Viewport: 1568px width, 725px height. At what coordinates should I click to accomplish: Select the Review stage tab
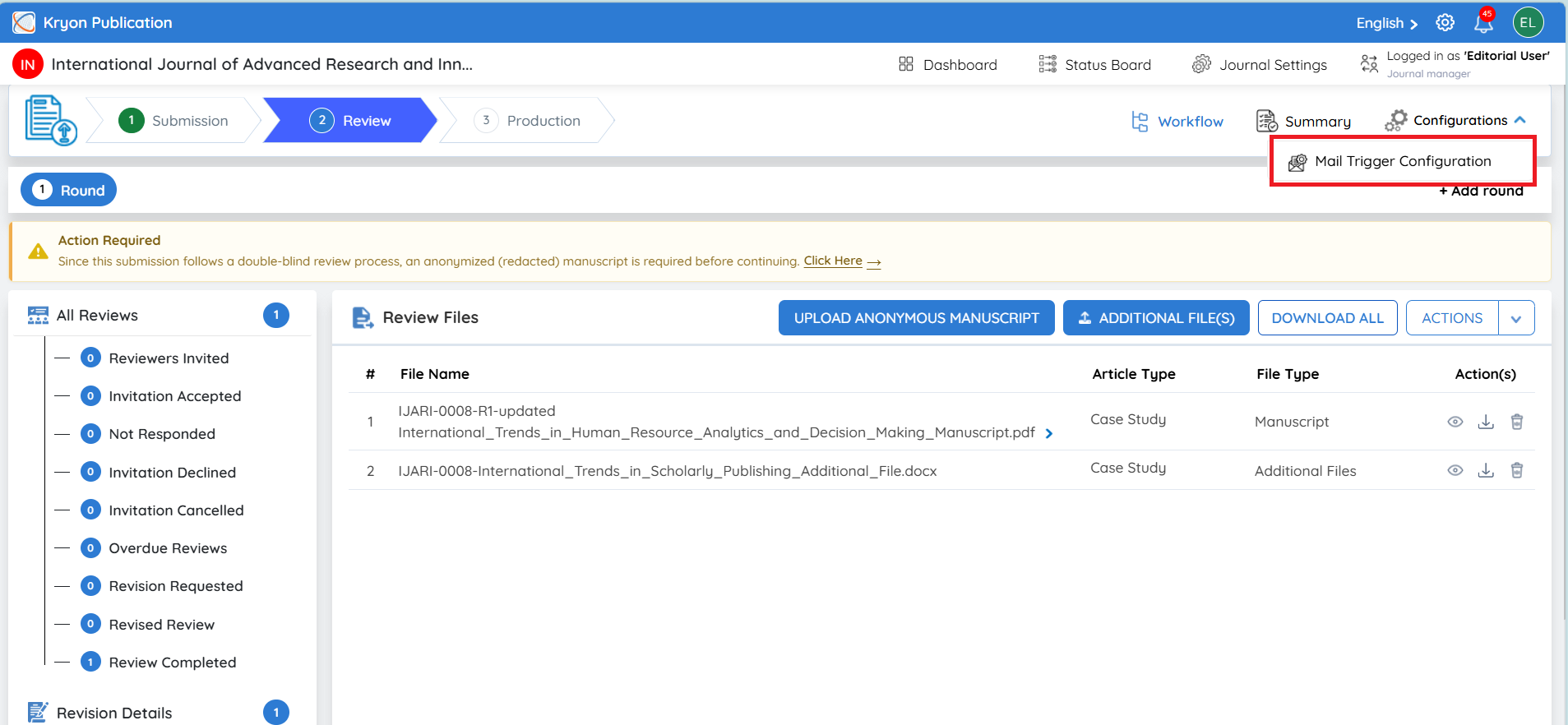pos(350,120)
